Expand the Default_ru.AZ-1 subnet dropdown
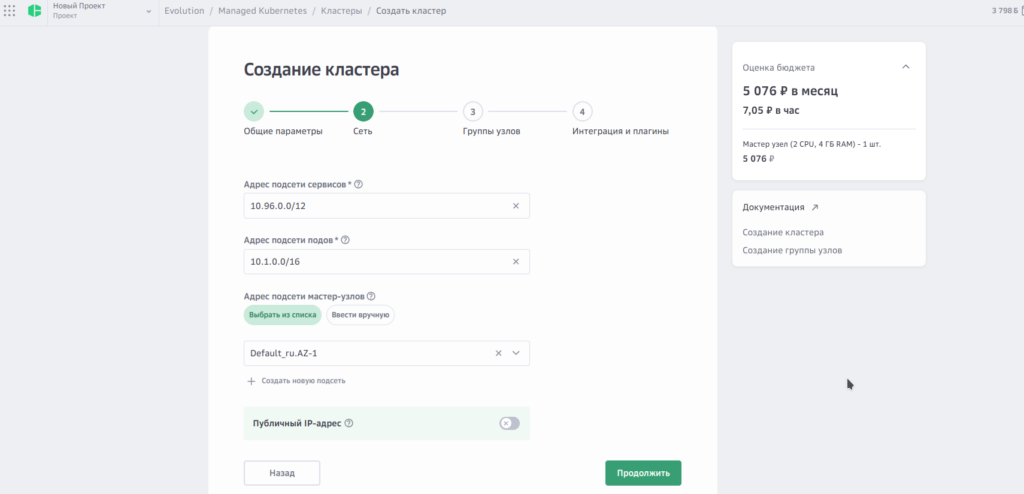The image size is (1024, 494). (516, 353)
